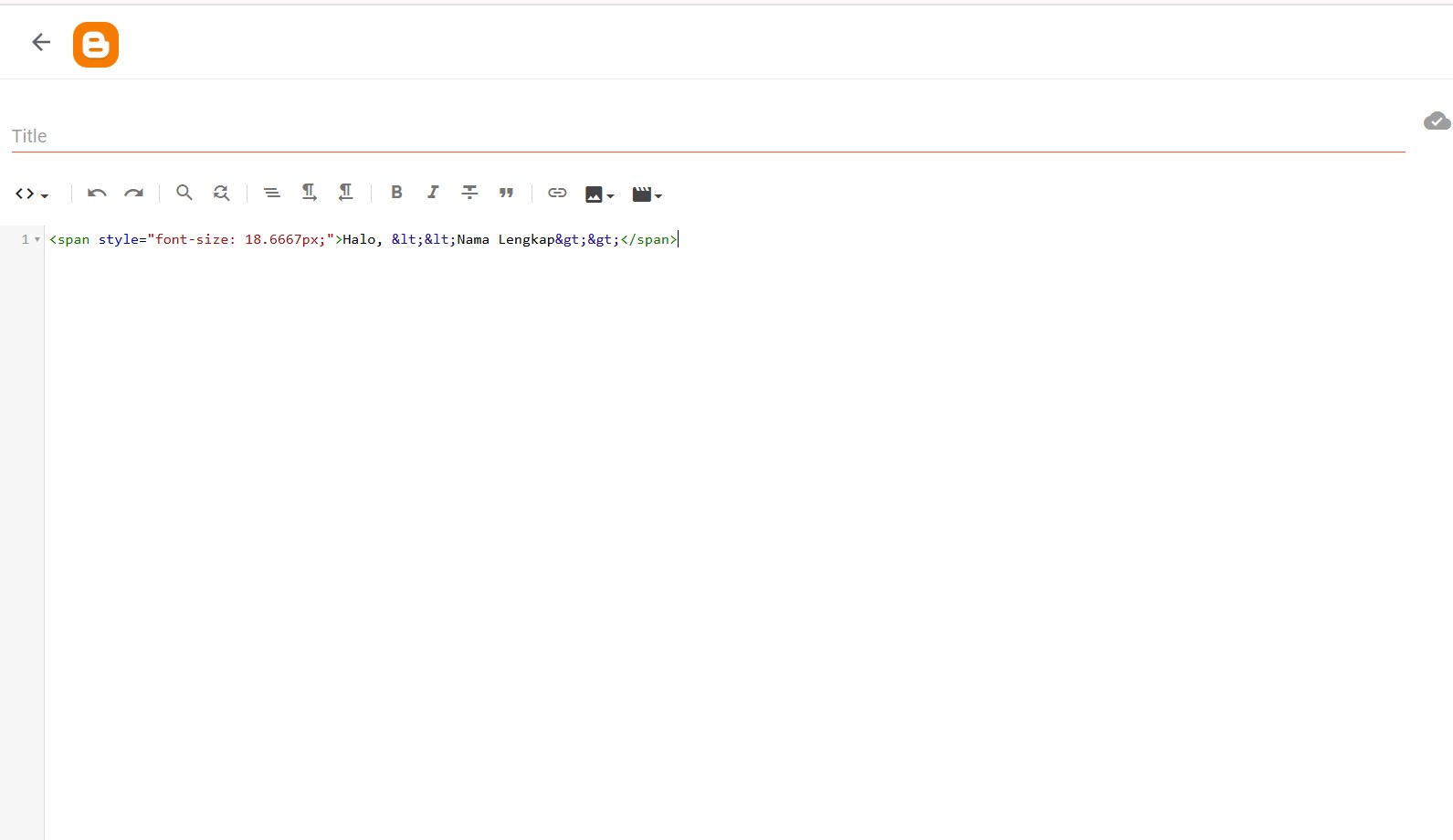
Task: Go back with the arrow icon
Action: (x=41, y=42)
